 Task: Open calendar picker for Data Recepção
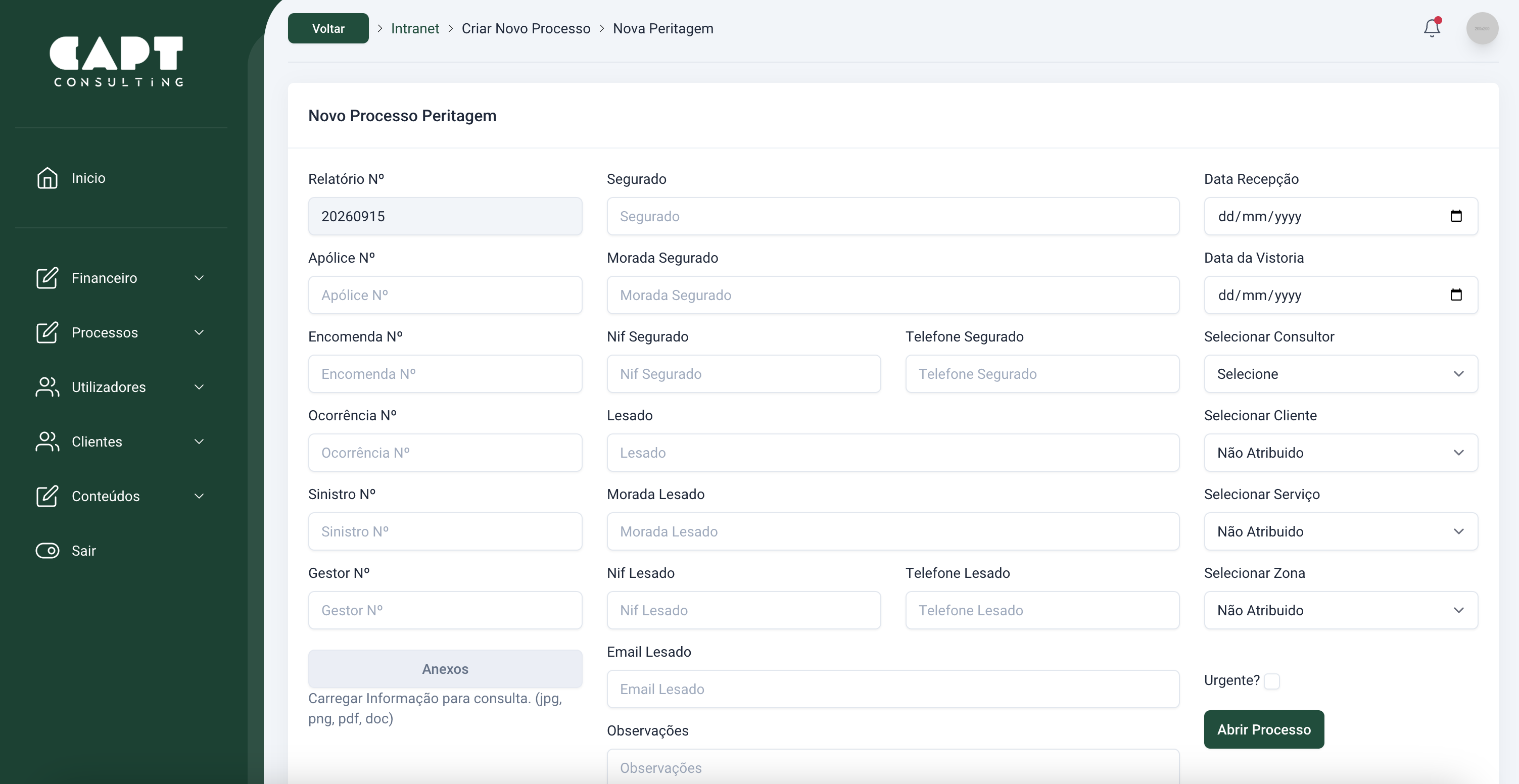point(1456,216)
